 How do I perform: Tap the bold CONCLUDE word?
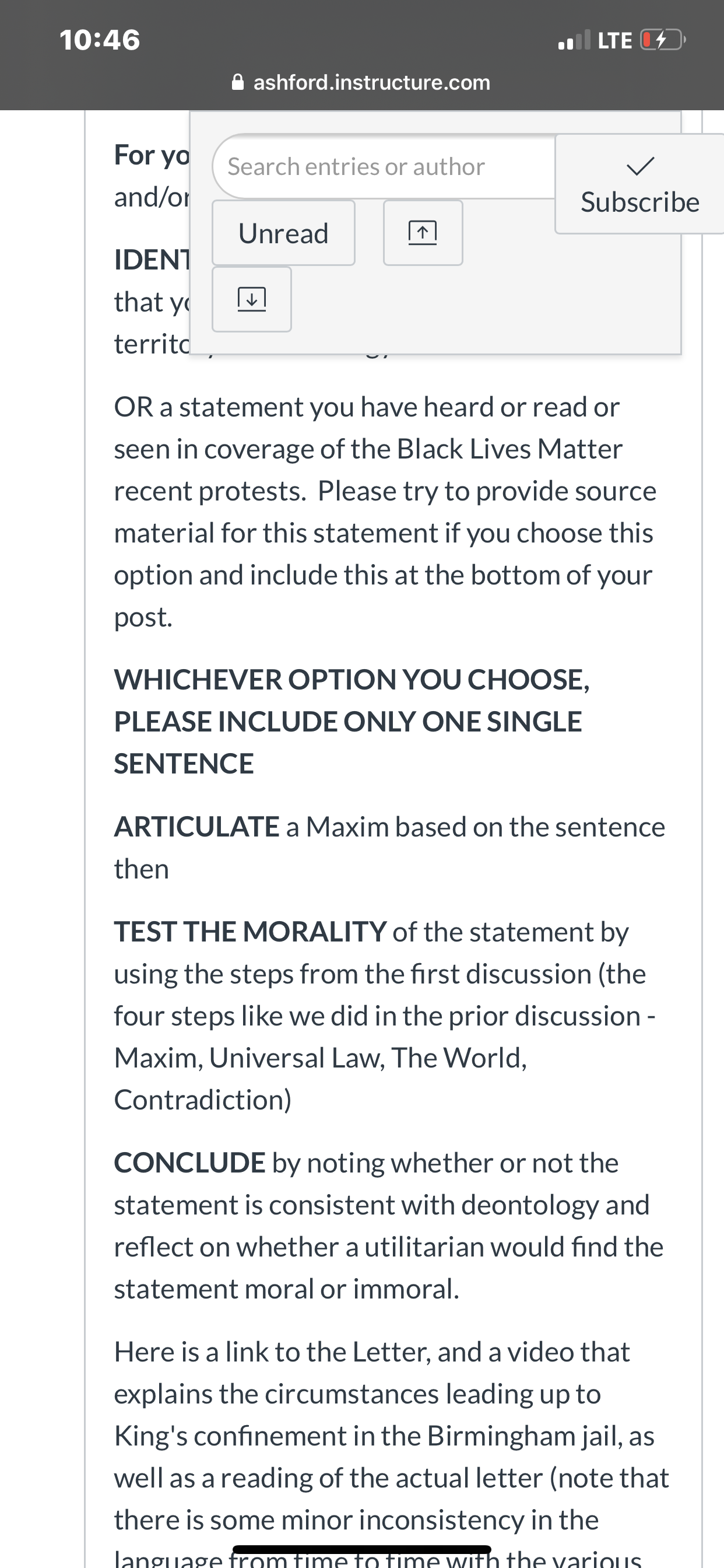tap(190, 1163)
